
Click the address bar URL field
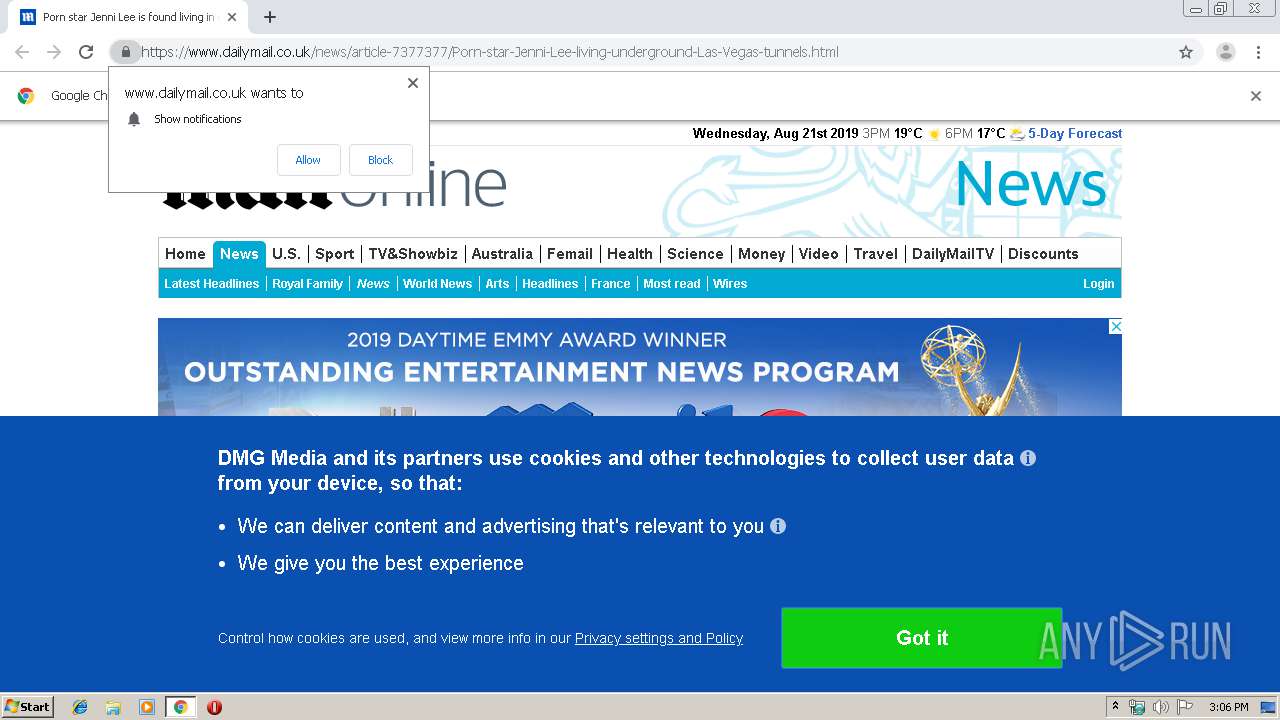(640, 52)
